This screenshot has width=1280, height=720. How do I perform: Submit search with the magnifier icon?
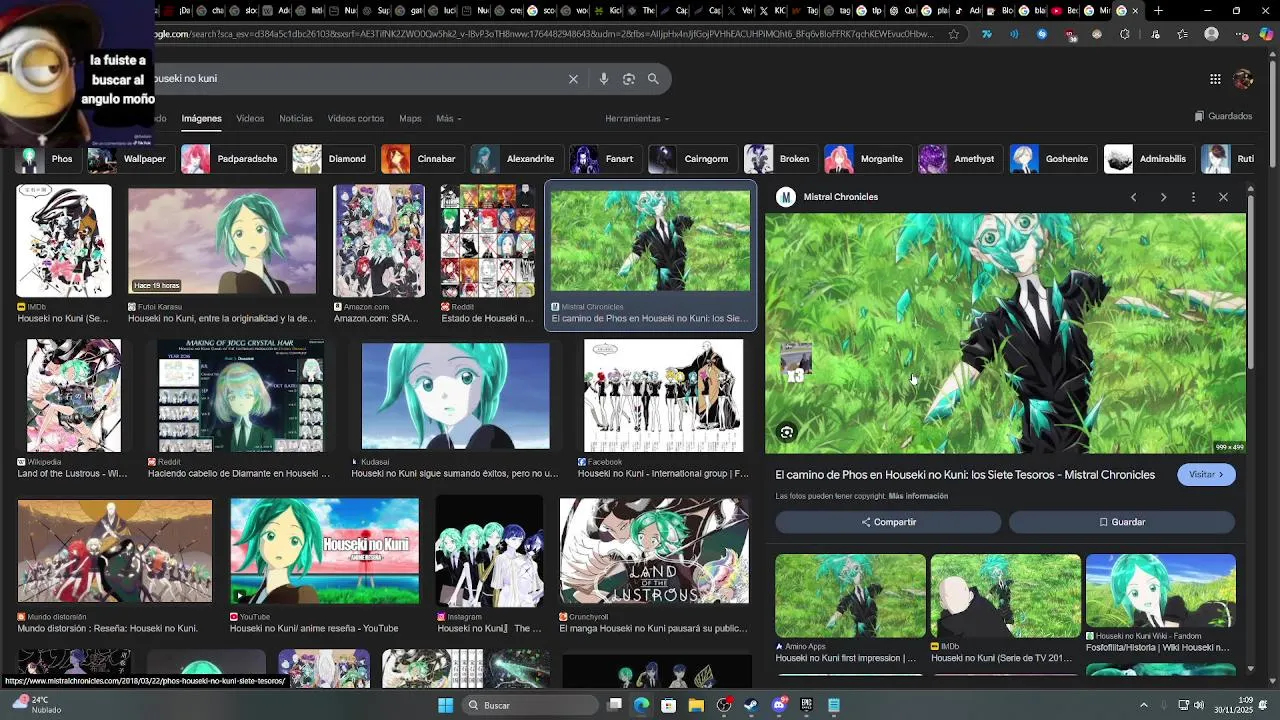[x=653, y=79]
